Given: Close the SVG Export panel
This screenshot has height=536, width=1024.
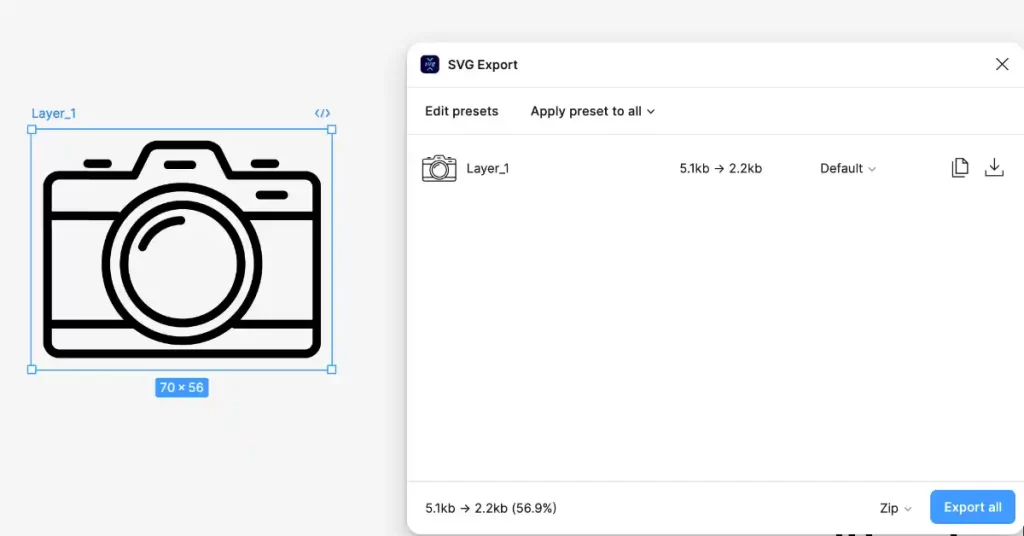Looking at the screenshot, I should tap(1002, 65).
